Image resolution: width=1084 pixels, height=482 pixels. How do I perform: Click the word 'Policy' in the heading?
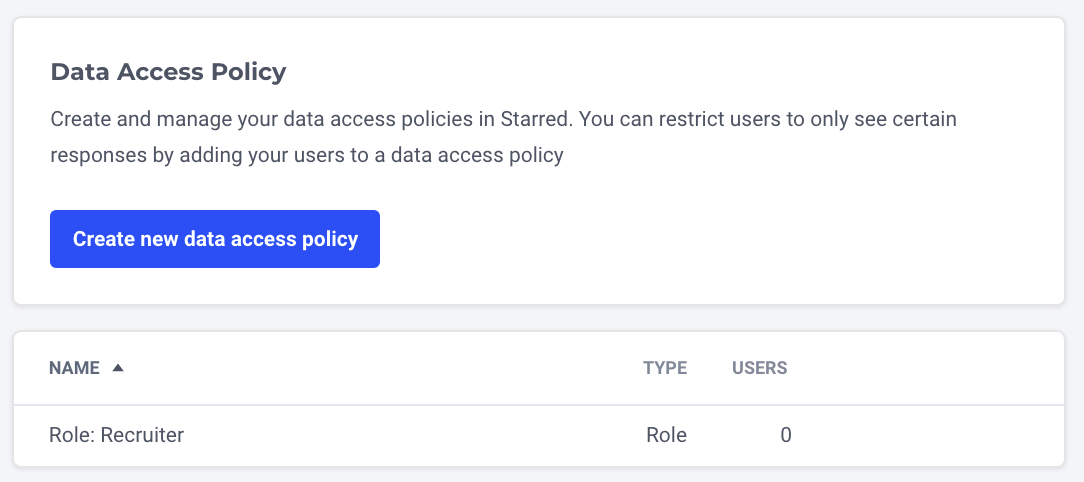(x=254, y=72)
